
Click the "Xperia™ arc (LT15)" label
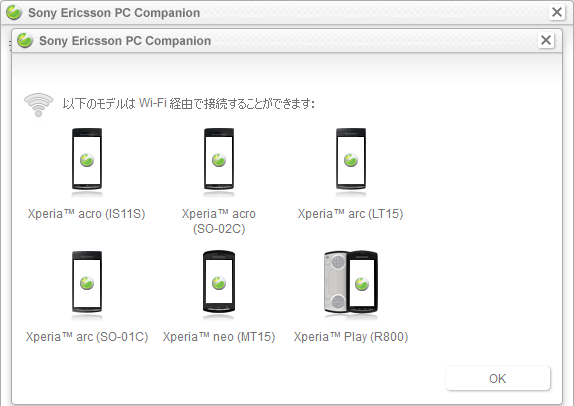(350, 214)
